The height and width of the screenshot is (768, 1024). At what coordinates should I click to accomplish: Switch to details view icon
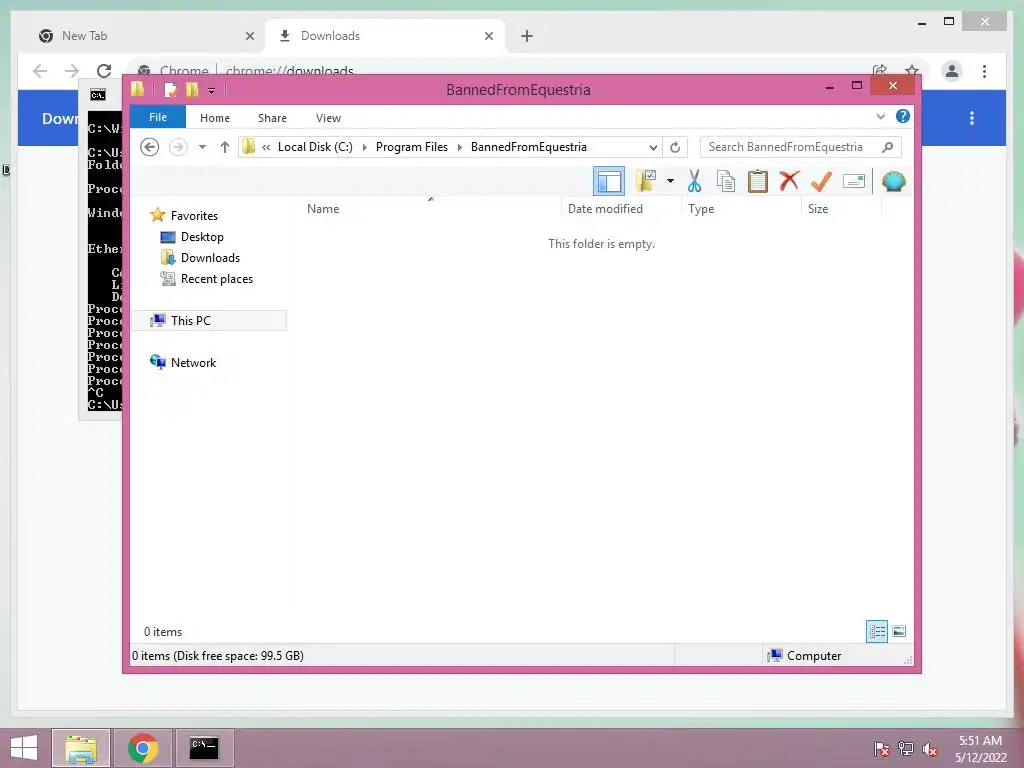click(x=876, y=631)
